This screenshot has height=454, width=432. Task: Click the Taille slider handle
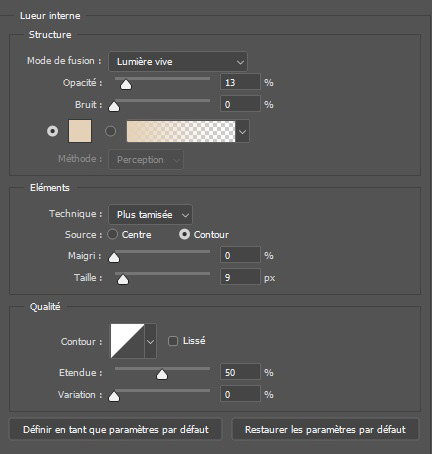coord(123,279)
